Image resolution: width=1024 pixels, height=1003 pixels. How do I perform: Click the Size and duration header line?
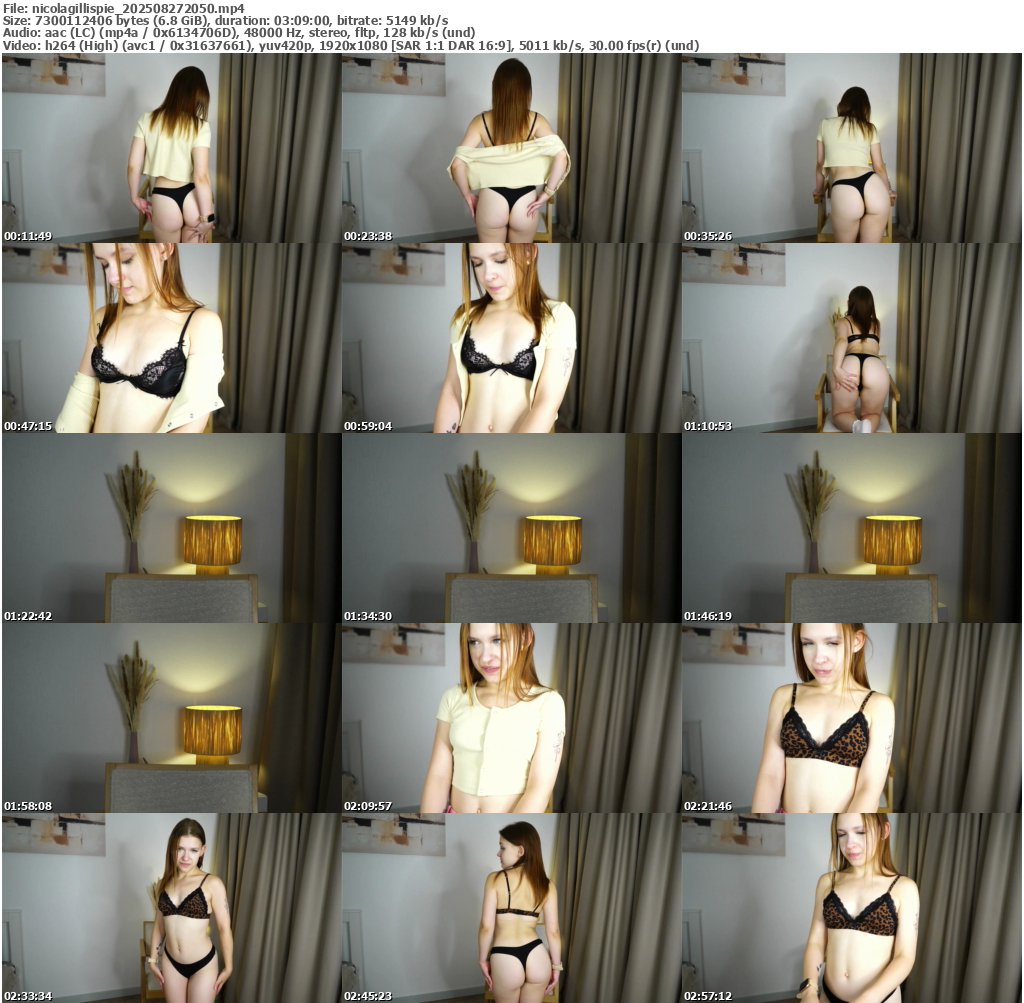[x=225, y=20]
